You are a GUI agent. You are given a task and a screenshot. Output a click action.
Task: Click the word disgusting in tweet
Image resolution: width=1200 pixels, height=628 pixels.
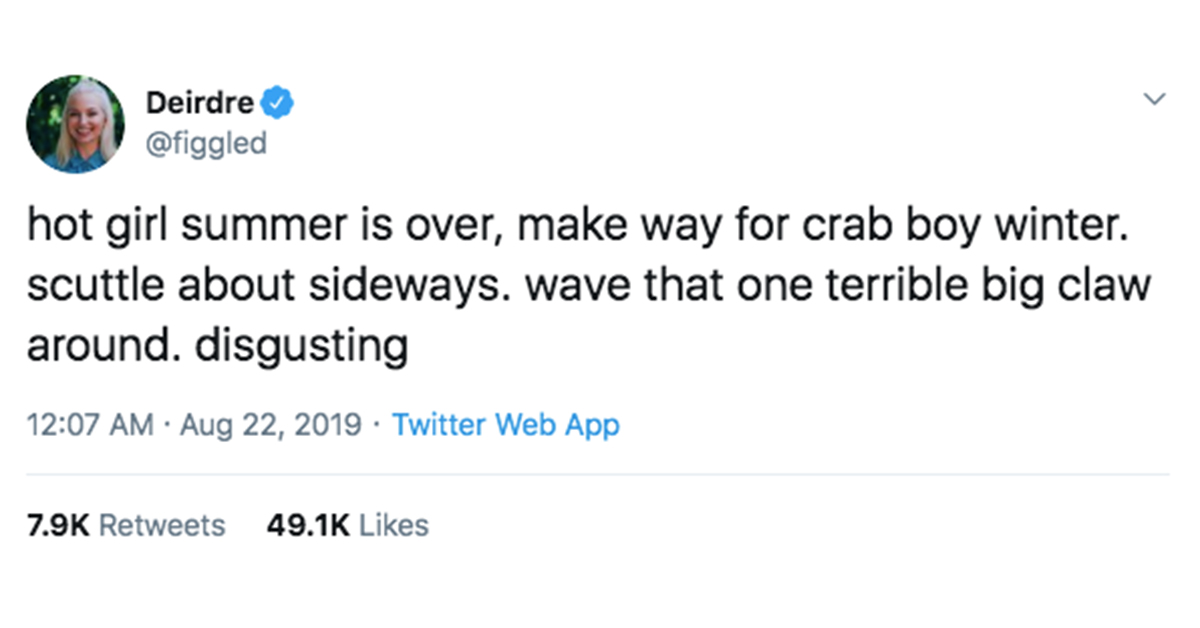(301, 347)
